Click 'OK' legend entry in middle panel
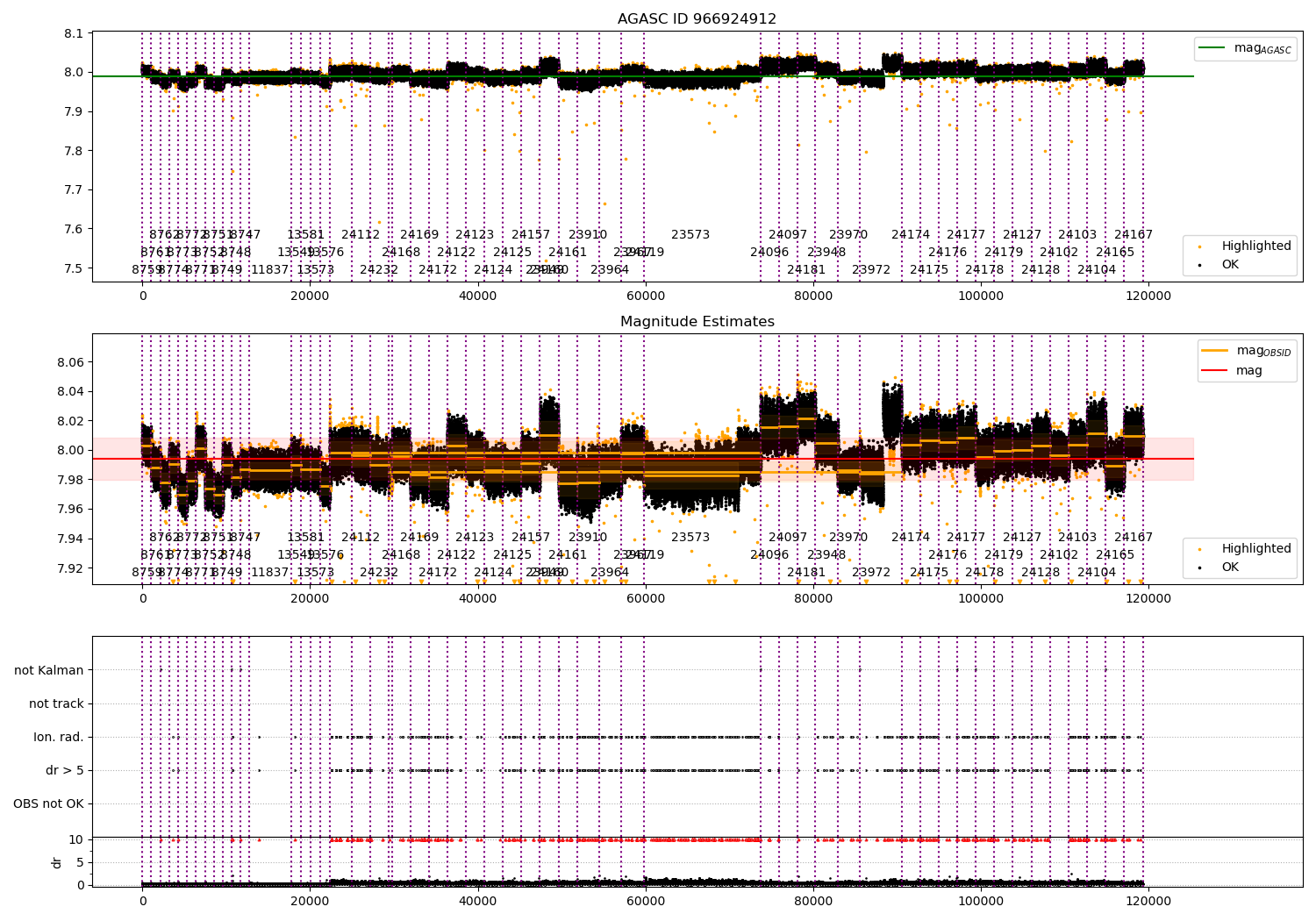Screen dimensions: 1316x921 1219,567
